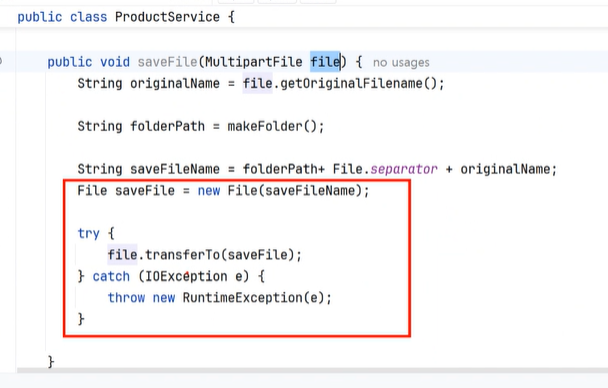This screenshot has height=388, width=608.
Task: Click the ProductService class name
Action: point(167,17)
